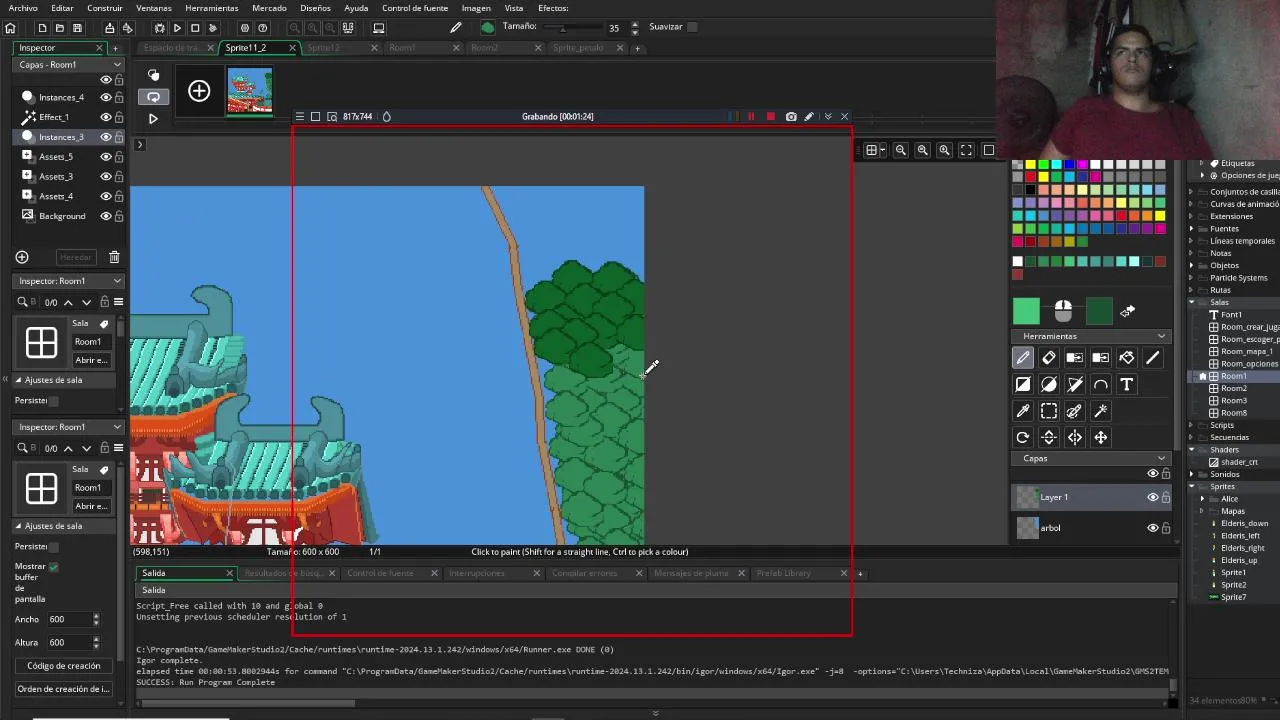Image resolution: width=1280 pixels, height=720 pixels.
Task: Select the Fill bucket tool
Action: point(1126,358)
